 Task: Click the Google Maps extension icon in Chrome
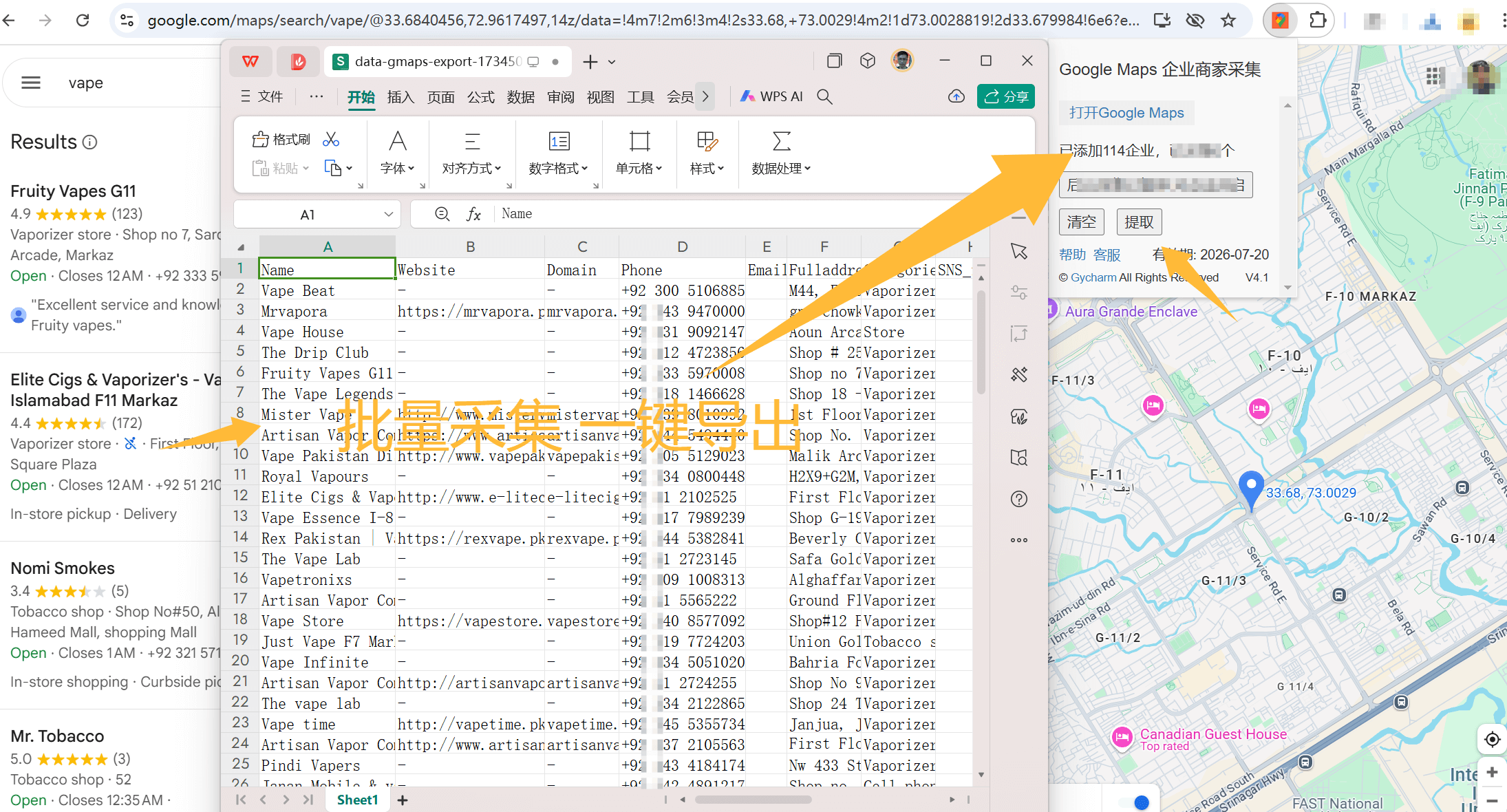click(x=1280, y=20)
